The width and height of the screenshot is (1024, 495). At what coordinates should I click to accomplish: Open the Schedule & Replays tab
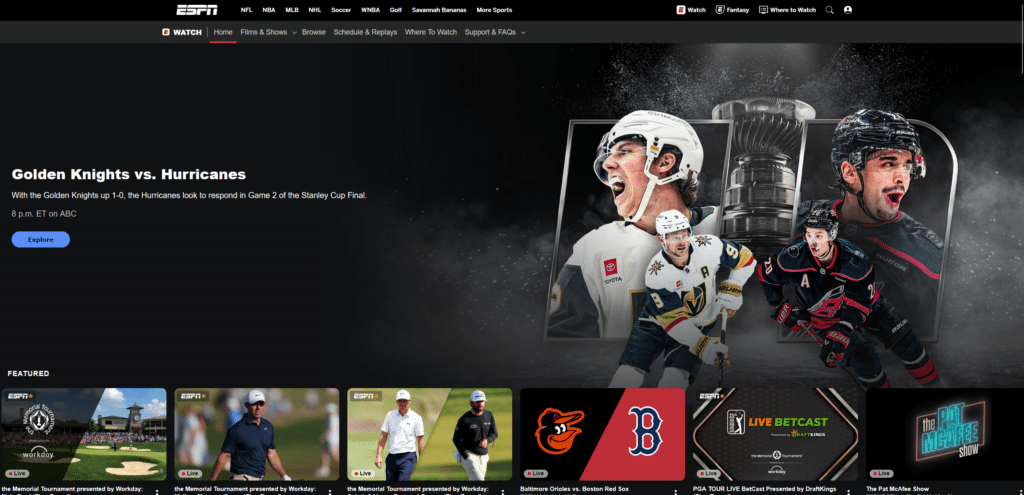coord(365,32)
